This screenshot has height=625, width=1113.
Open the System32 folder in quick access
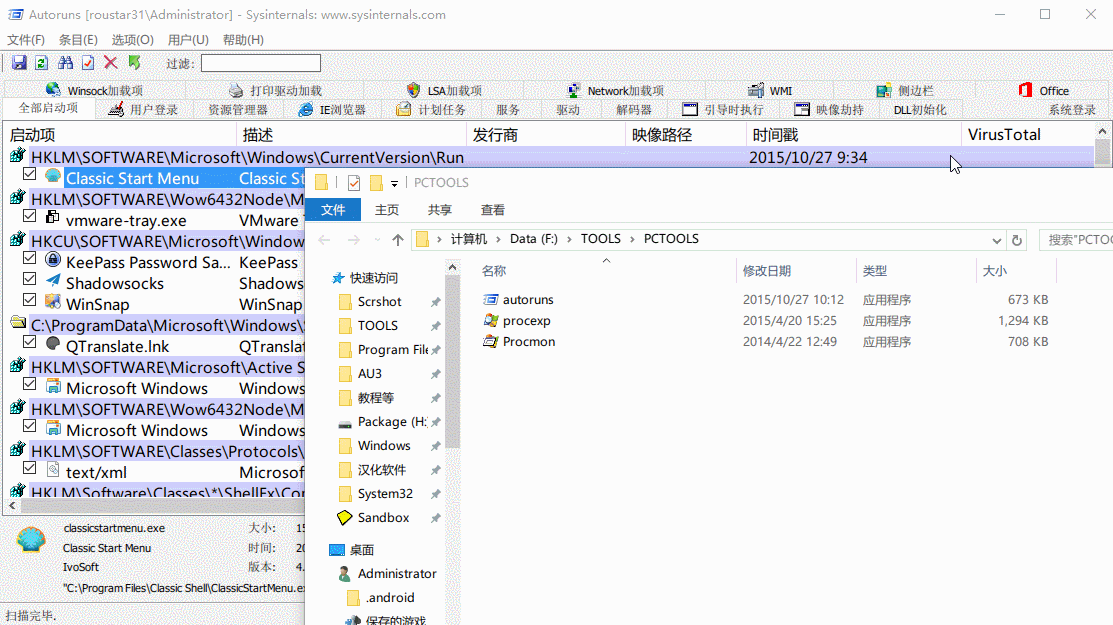385,494
